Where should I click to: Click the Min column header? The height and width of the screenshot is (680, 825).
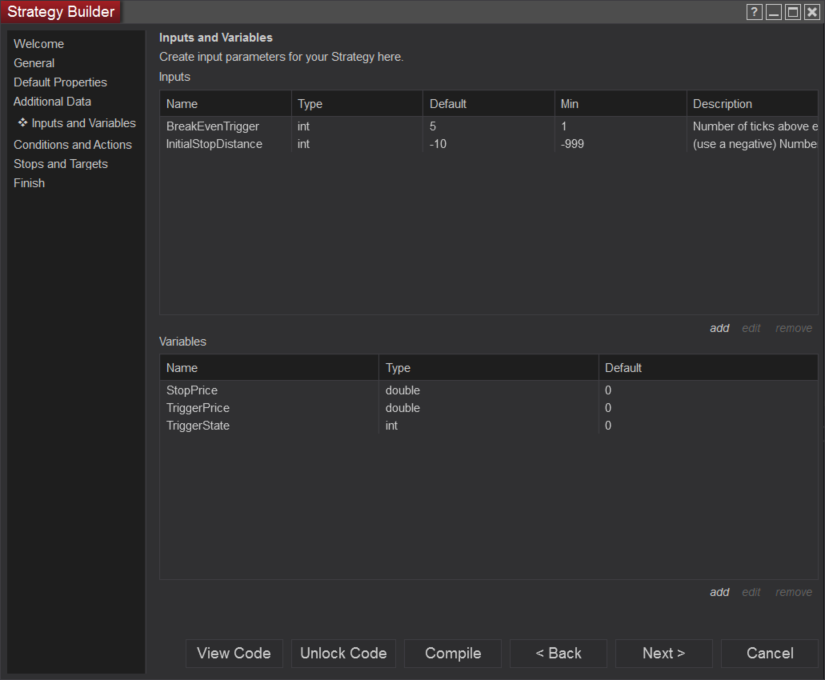621,104
